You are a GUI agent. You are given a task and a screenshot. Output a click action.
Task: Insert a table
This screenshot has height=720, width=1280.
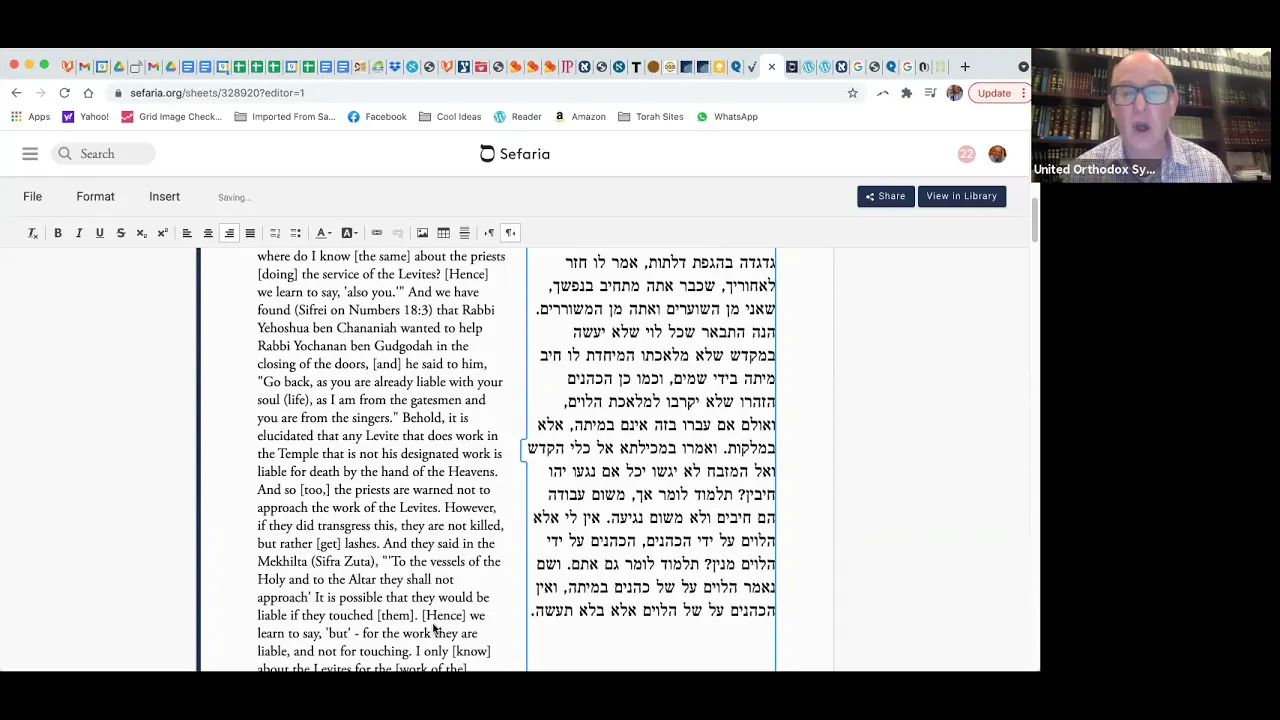pos(444,233)
